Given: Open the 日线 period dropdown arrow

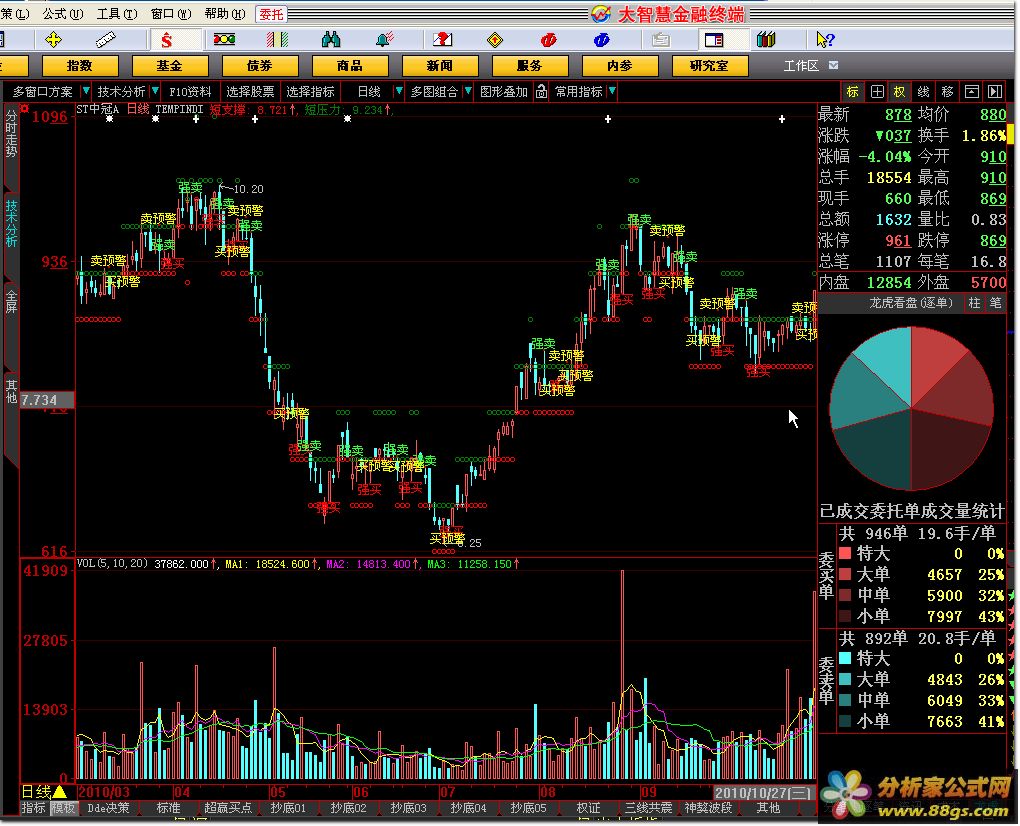Looking at the screenshot, I should click(x=399, y=92).
